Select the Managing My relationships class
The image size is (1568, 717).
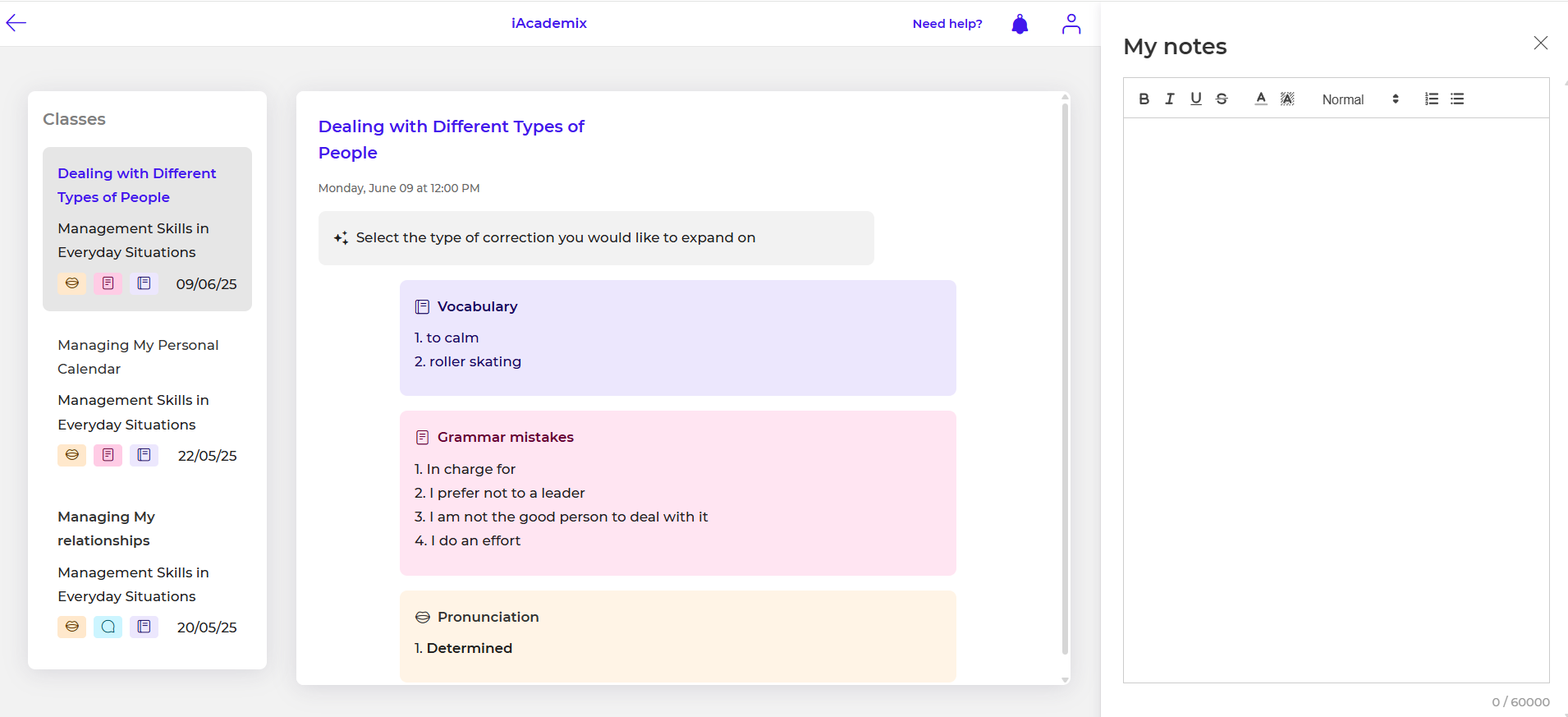[x=106, y=528]
